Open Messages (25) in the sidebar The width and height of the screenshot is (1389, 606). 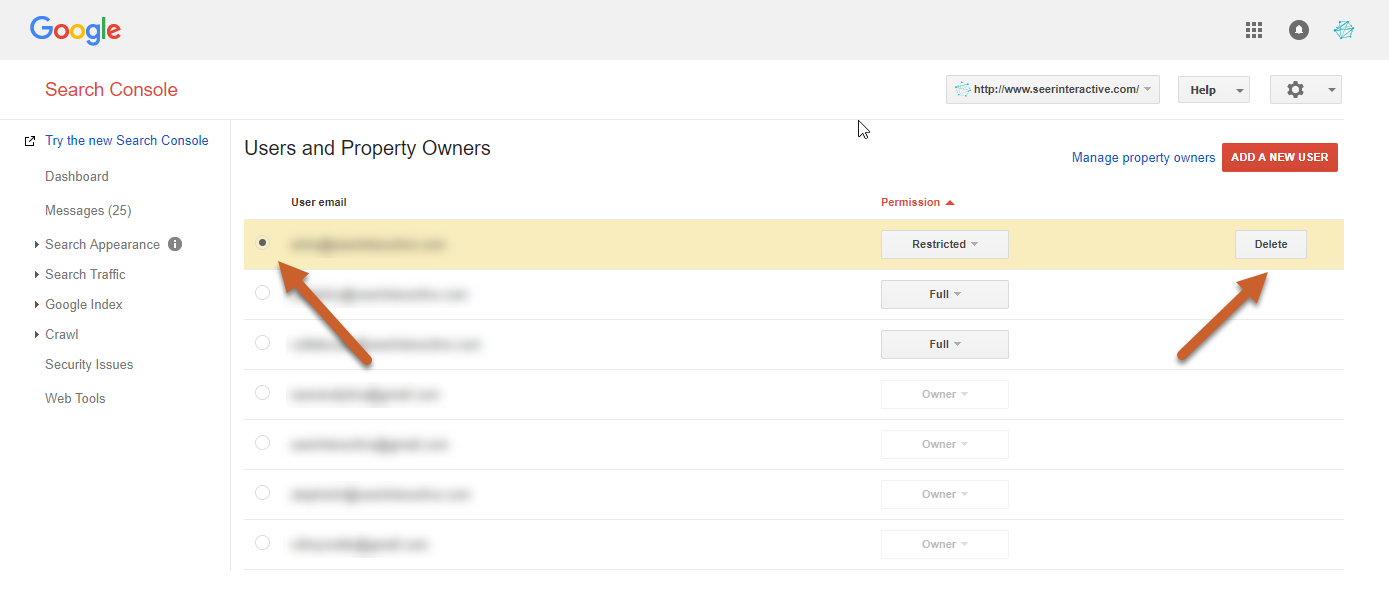pyautogui.click(x=88, y=210)
